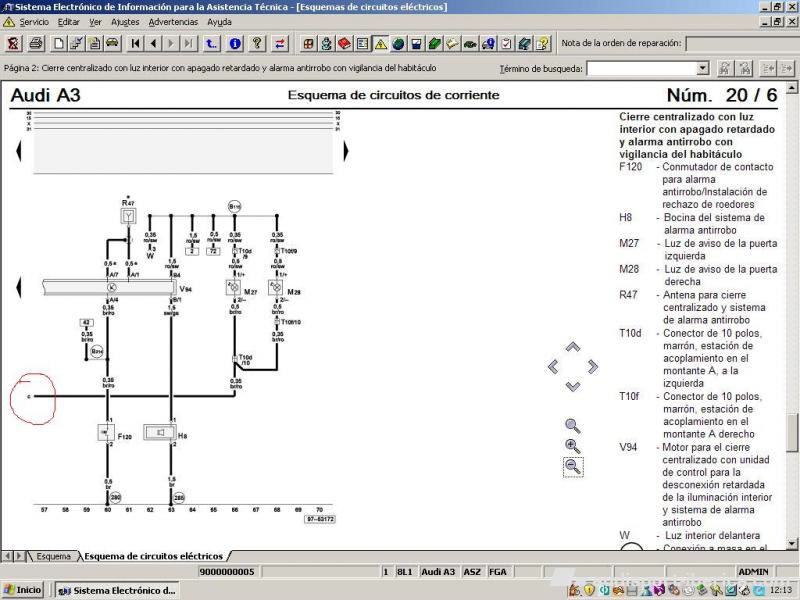
Task: Click the zoom in magnifier icon
Action: (x=572, y=446)
